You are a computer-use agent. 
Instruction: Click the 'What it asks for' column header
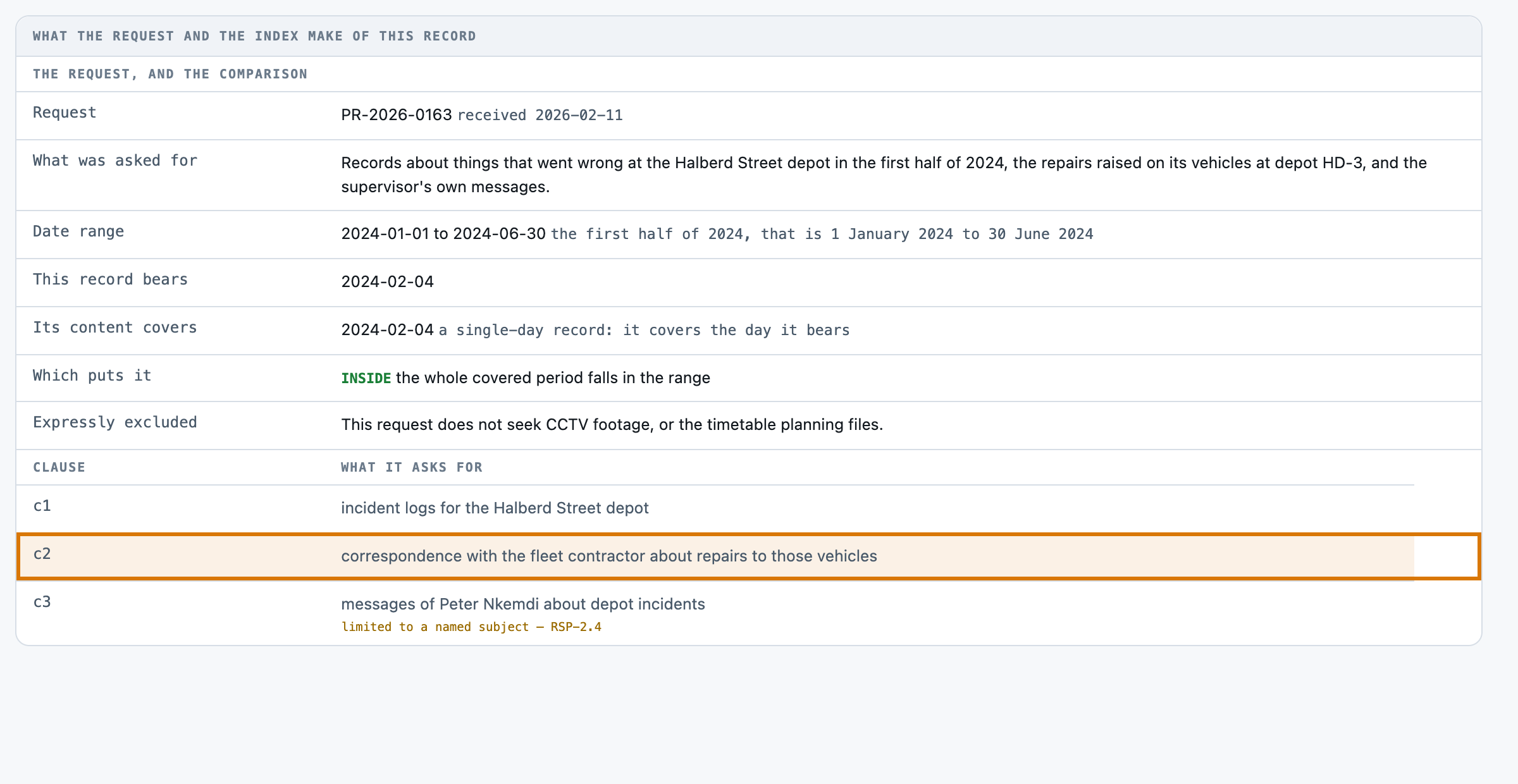[412, 467]
